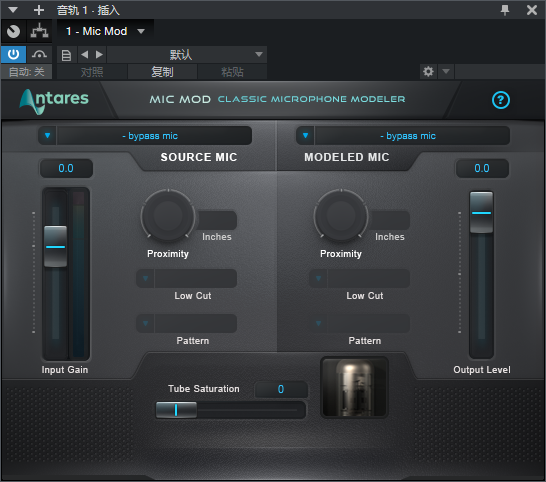The image size is (546, 482).
Task: Open the Antares help question mark
Action: pyautogui.click(x=500, y=100)
